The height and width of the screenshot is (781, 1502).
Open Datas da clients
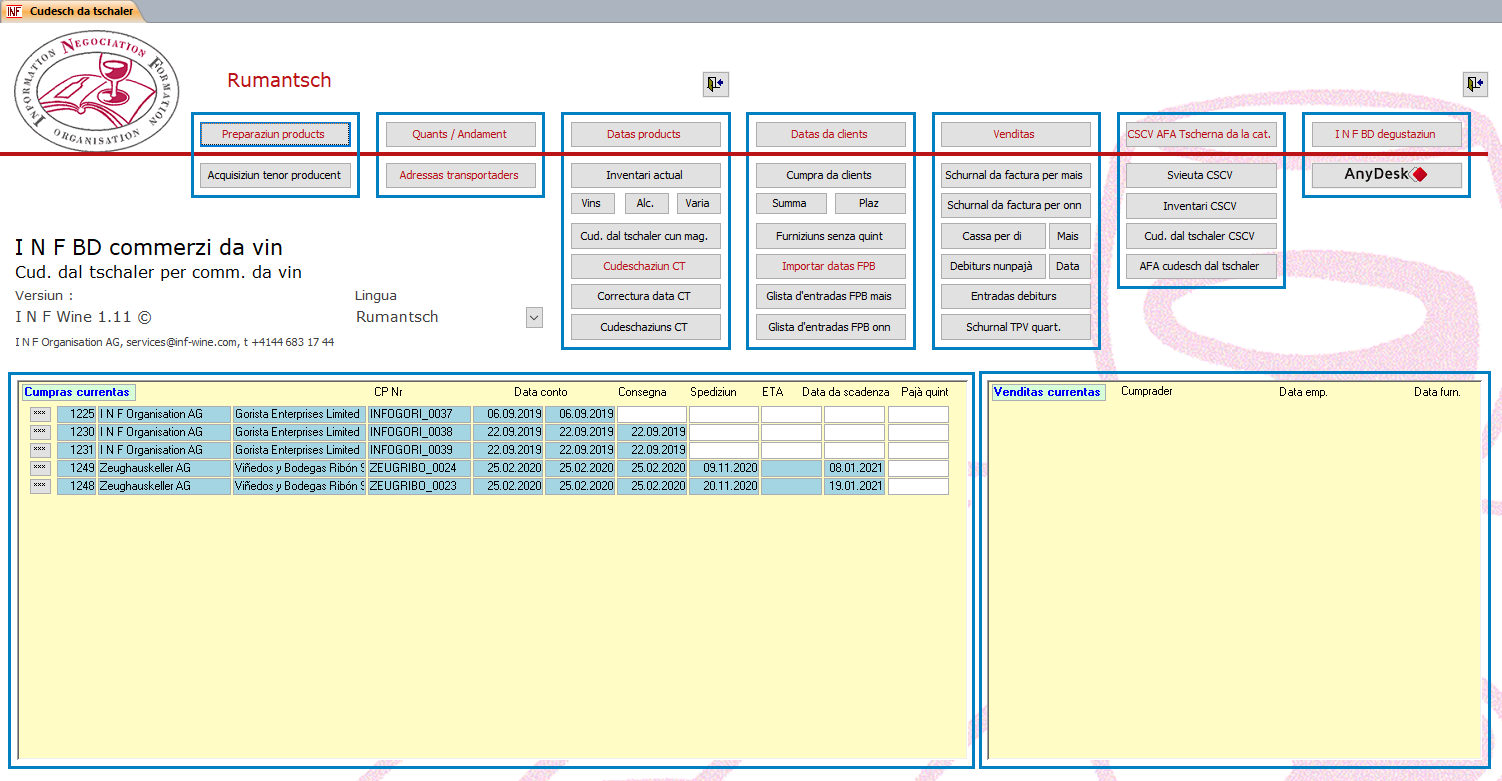click(831, 134)
